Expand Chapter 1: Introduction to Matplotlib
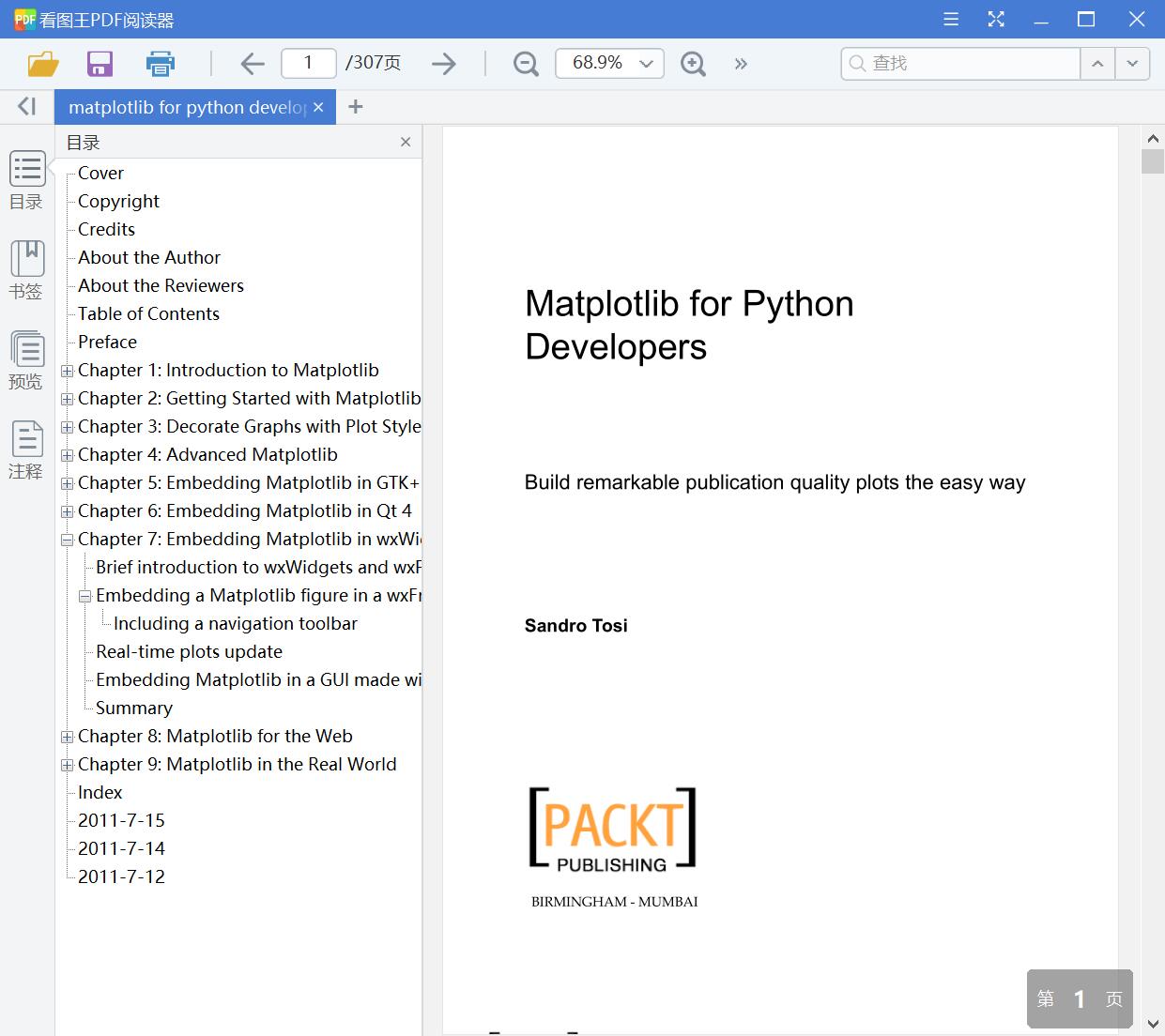 tap(67, 371)
